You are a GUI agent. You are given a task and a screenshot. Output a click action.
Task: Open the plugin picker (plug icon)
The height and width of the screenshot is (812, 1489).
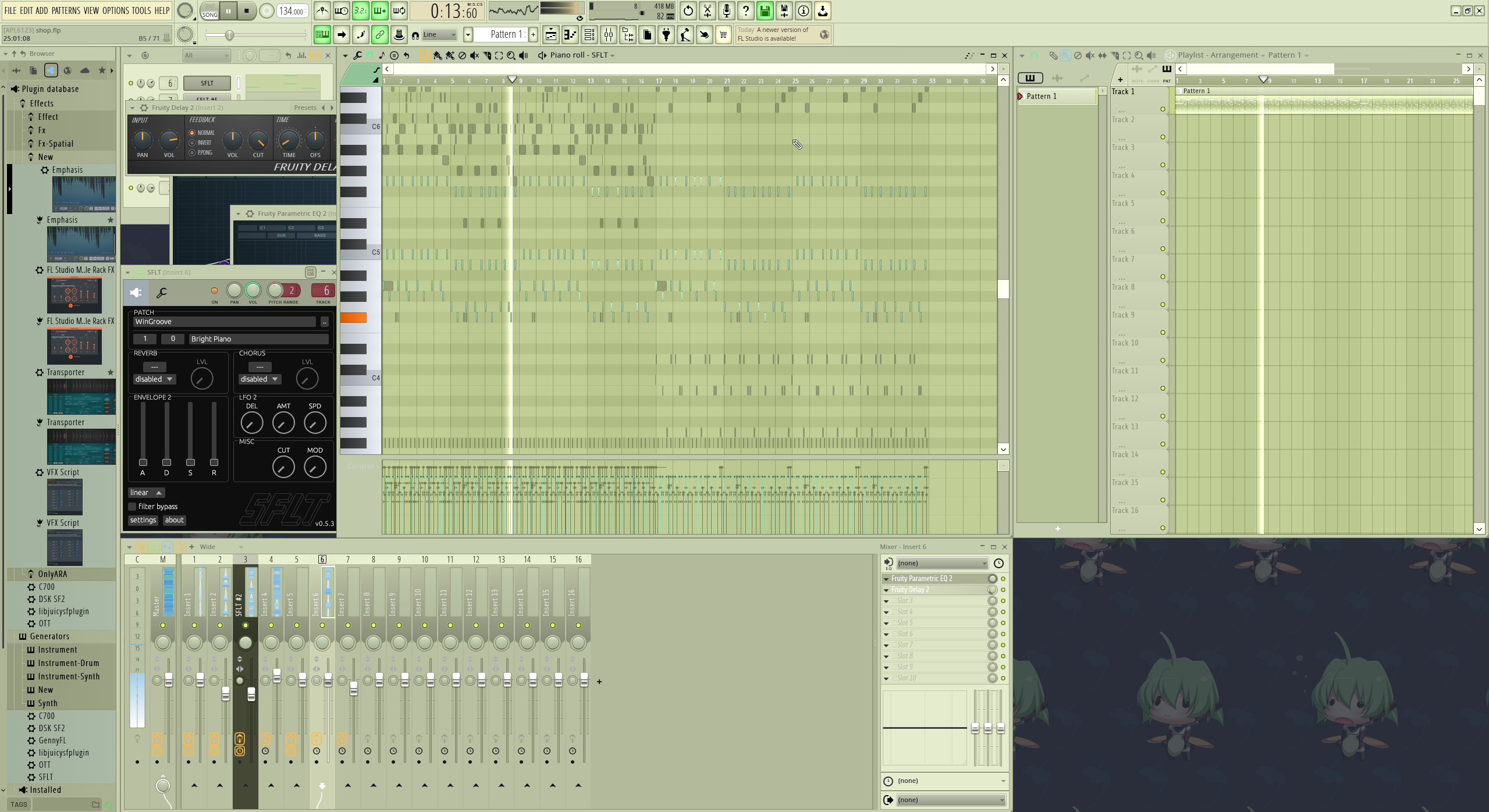click(x=666, y=35)
